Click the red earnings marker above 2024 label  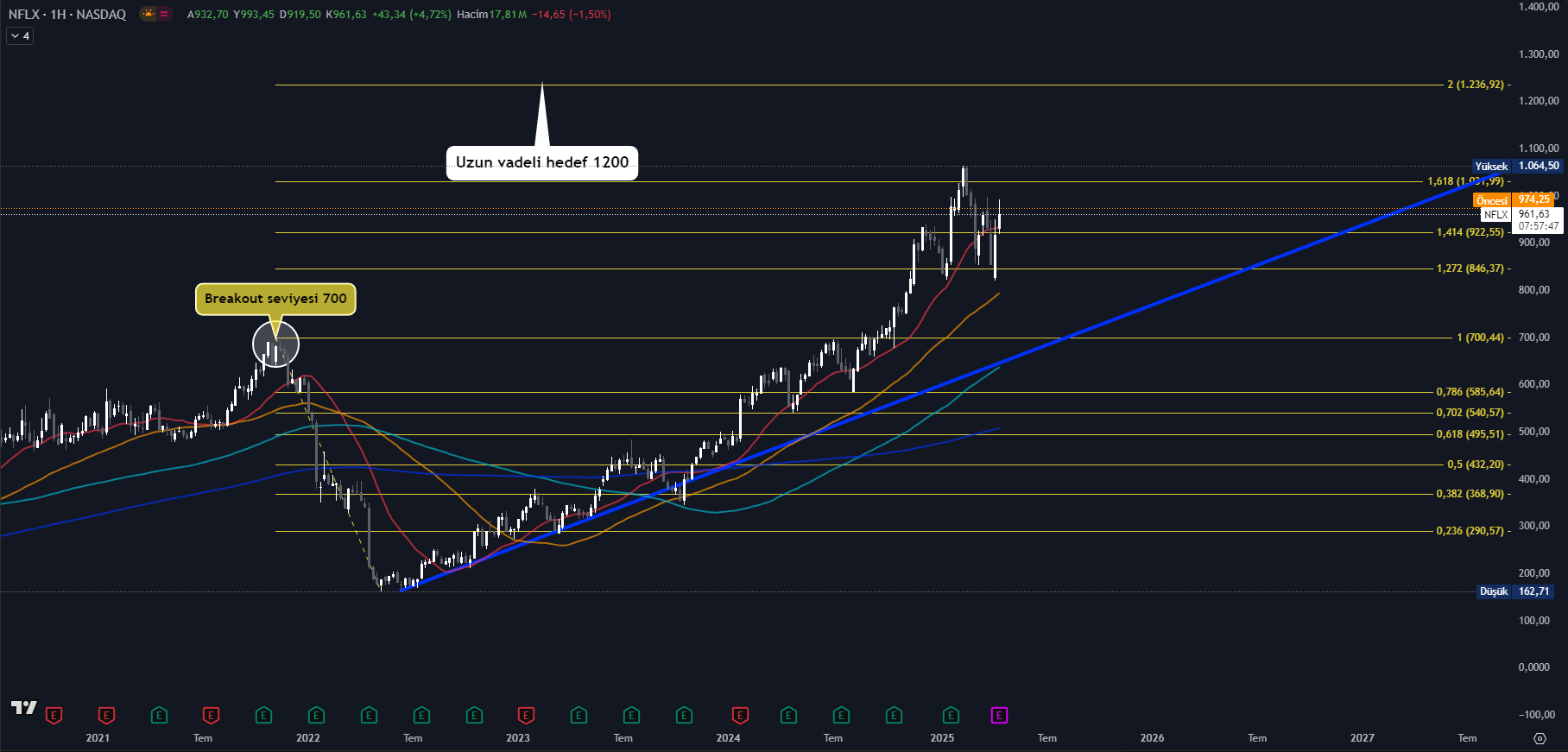[740, 715]
